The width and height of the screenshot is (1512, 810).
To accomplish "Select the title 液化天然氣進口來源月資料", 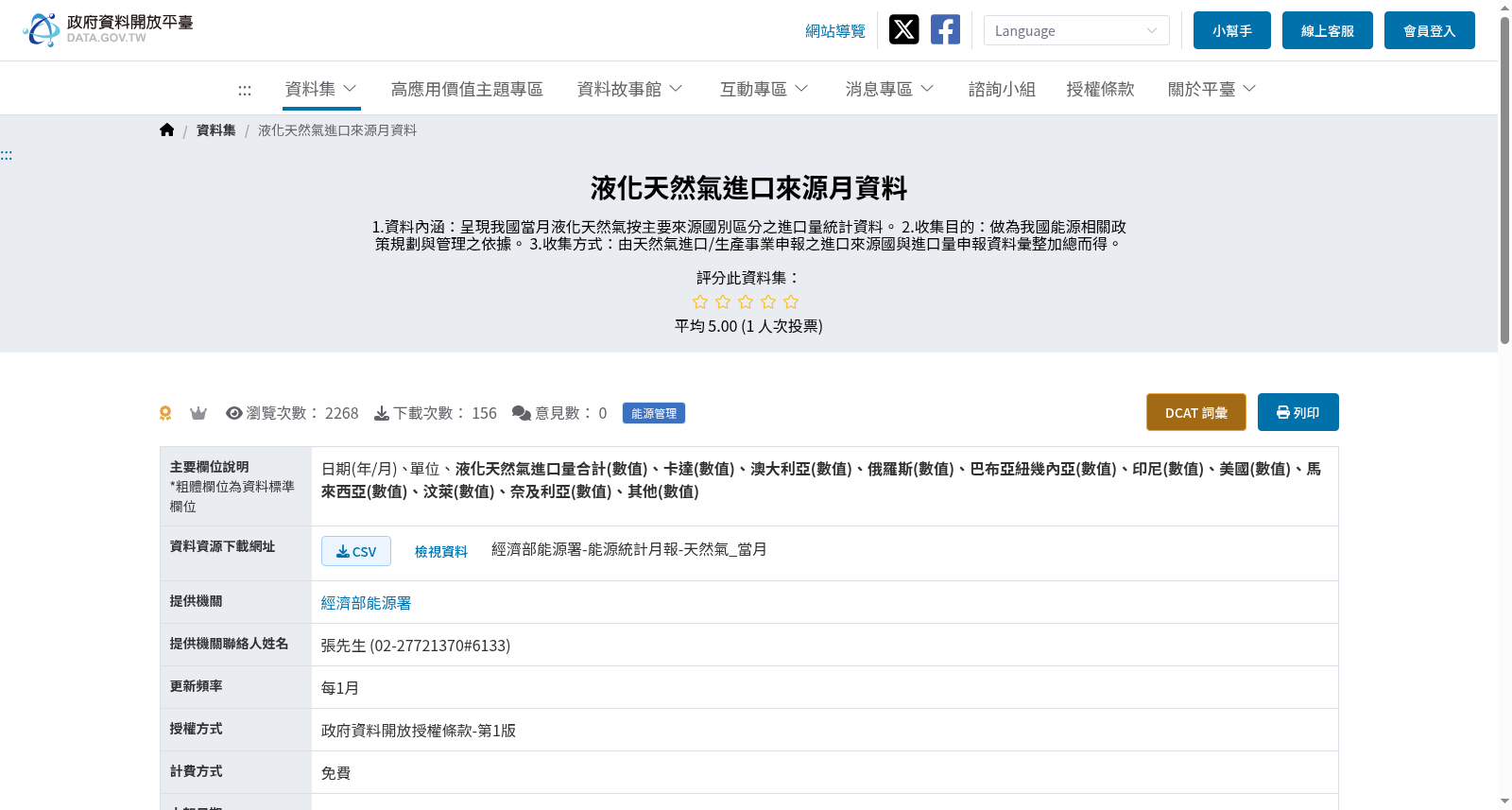I will coord(748,188).
